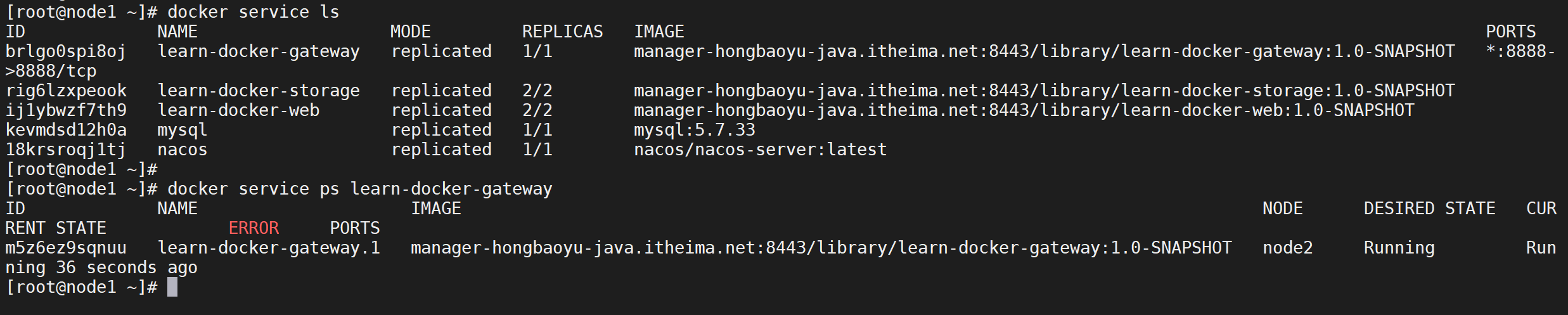
Task: Click the REPLICAS column header
Action: pos(562,32)
